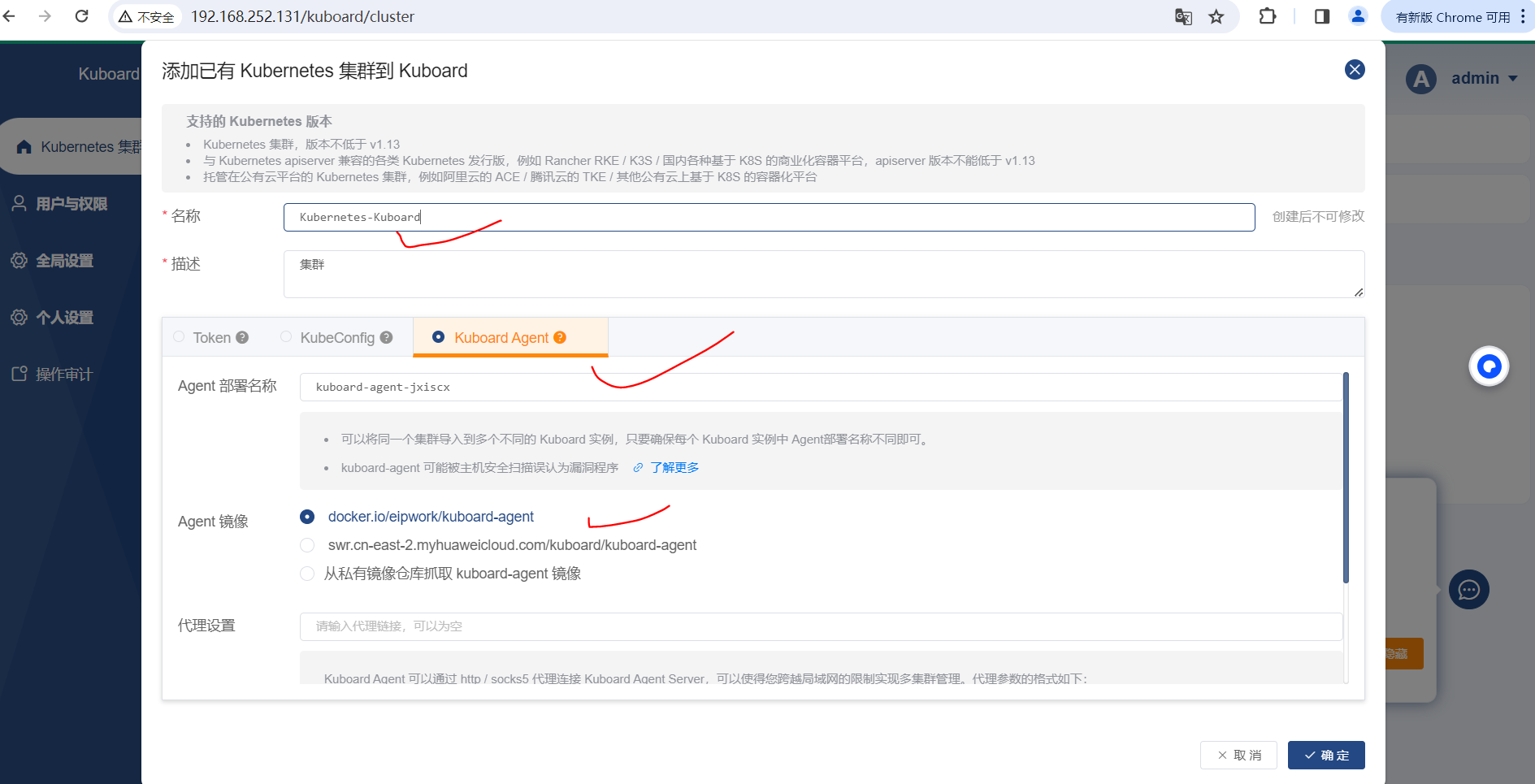Click the insecure site warning badge
The width and height of the screenshot is (1535, 784).
click(146, 17)
